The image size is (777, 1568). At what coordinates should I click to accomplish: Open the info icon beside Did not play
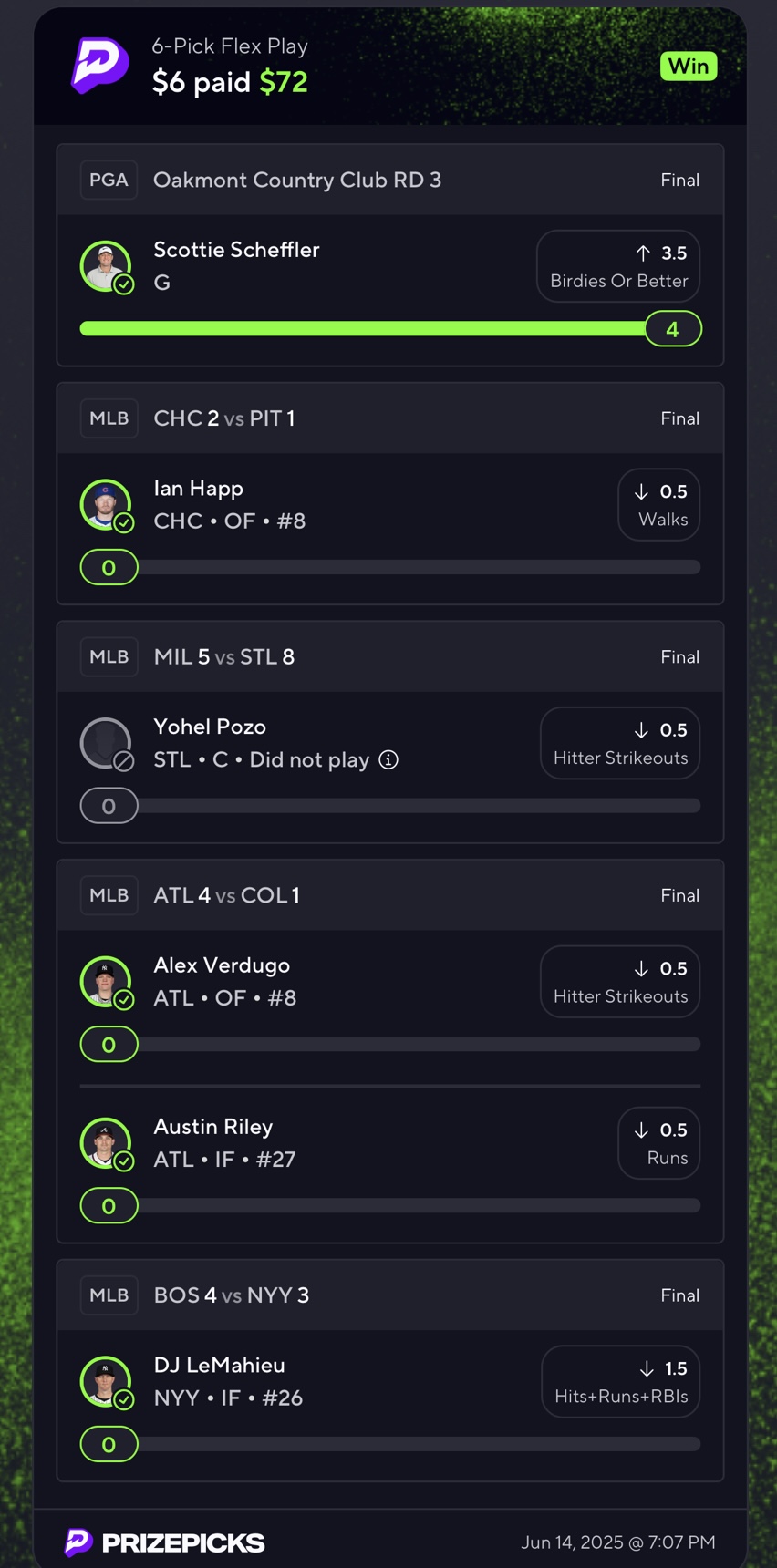click(x=388, y=759)
